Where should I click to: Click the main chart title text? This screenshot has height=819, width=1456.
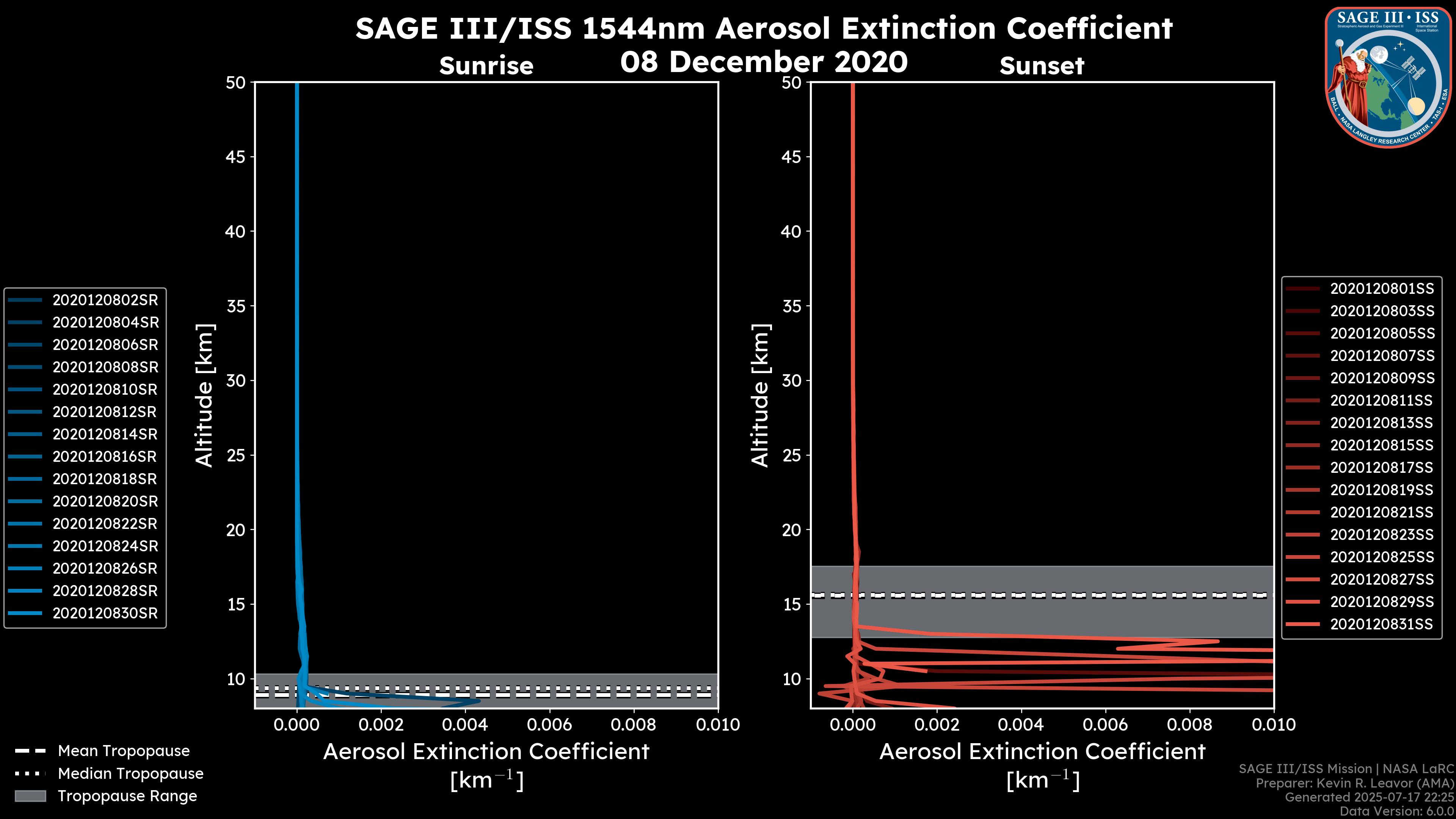764,28
